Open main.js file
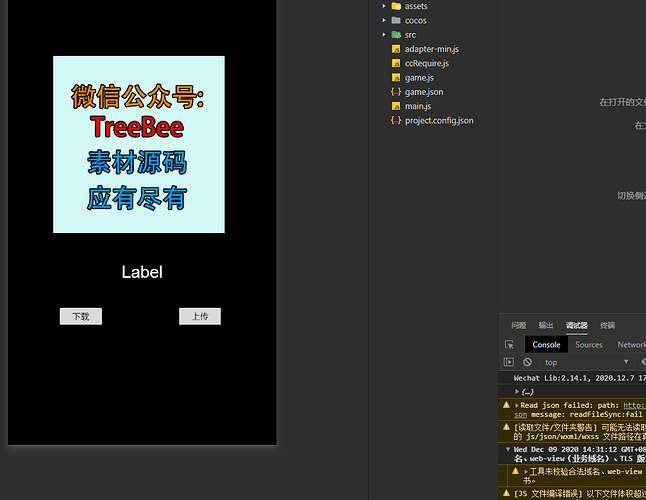 [418, 106]
